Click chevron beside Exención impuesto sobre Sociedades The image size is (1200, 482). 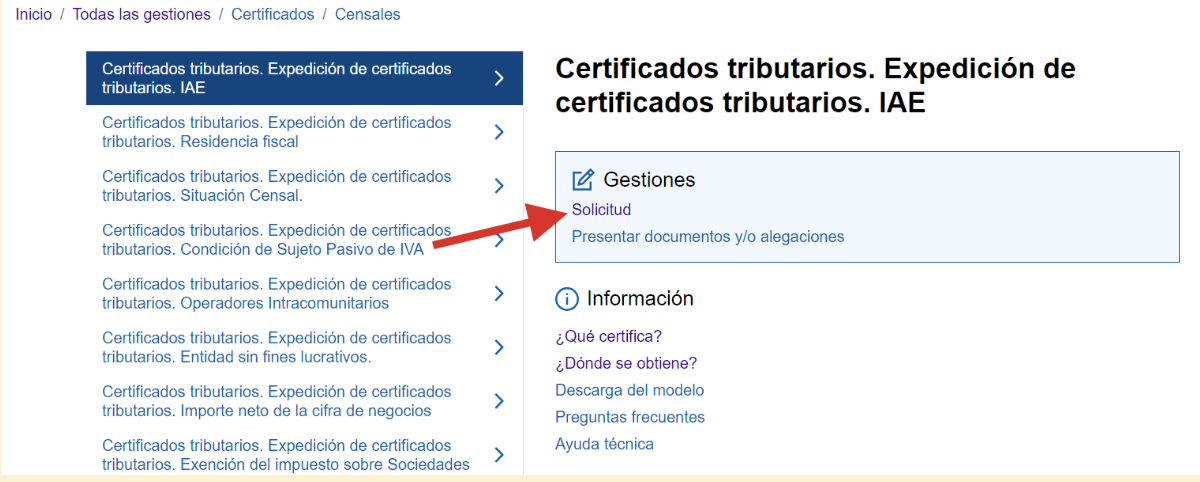499,455
